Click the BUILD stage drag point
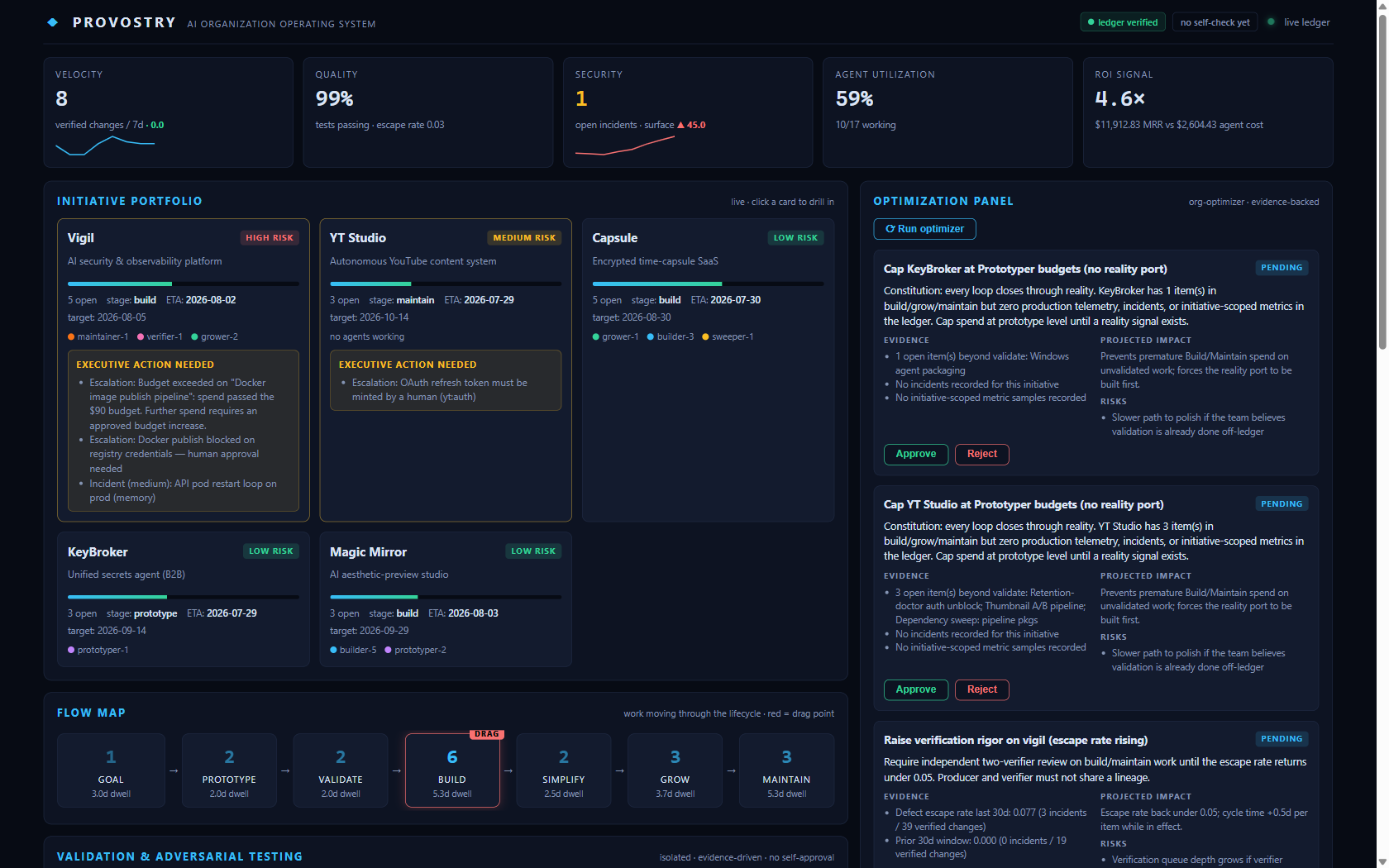The image size is (1389, 868). pos(452,770)
